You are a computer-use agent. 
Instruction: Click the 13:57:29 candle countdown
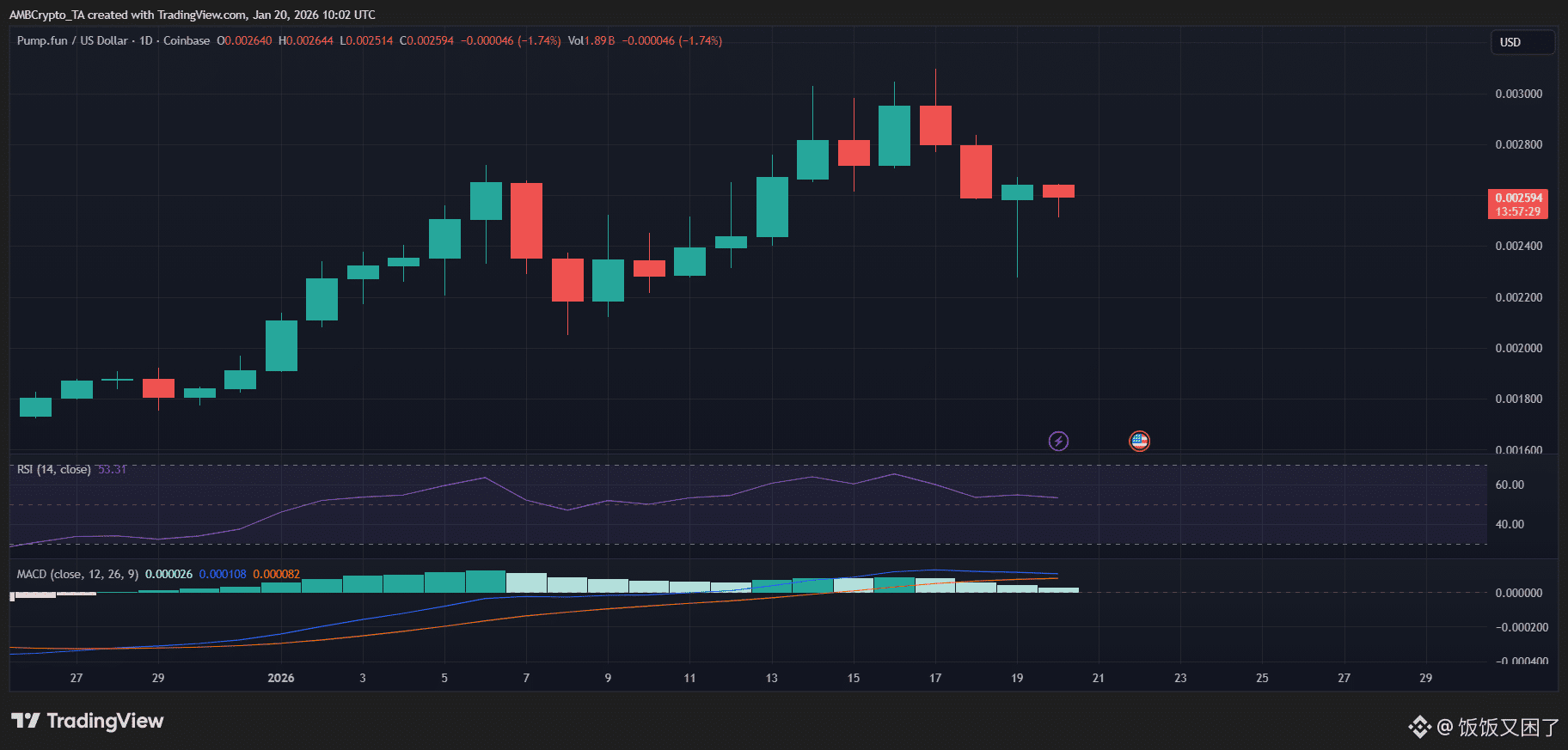click(1518, 211)
